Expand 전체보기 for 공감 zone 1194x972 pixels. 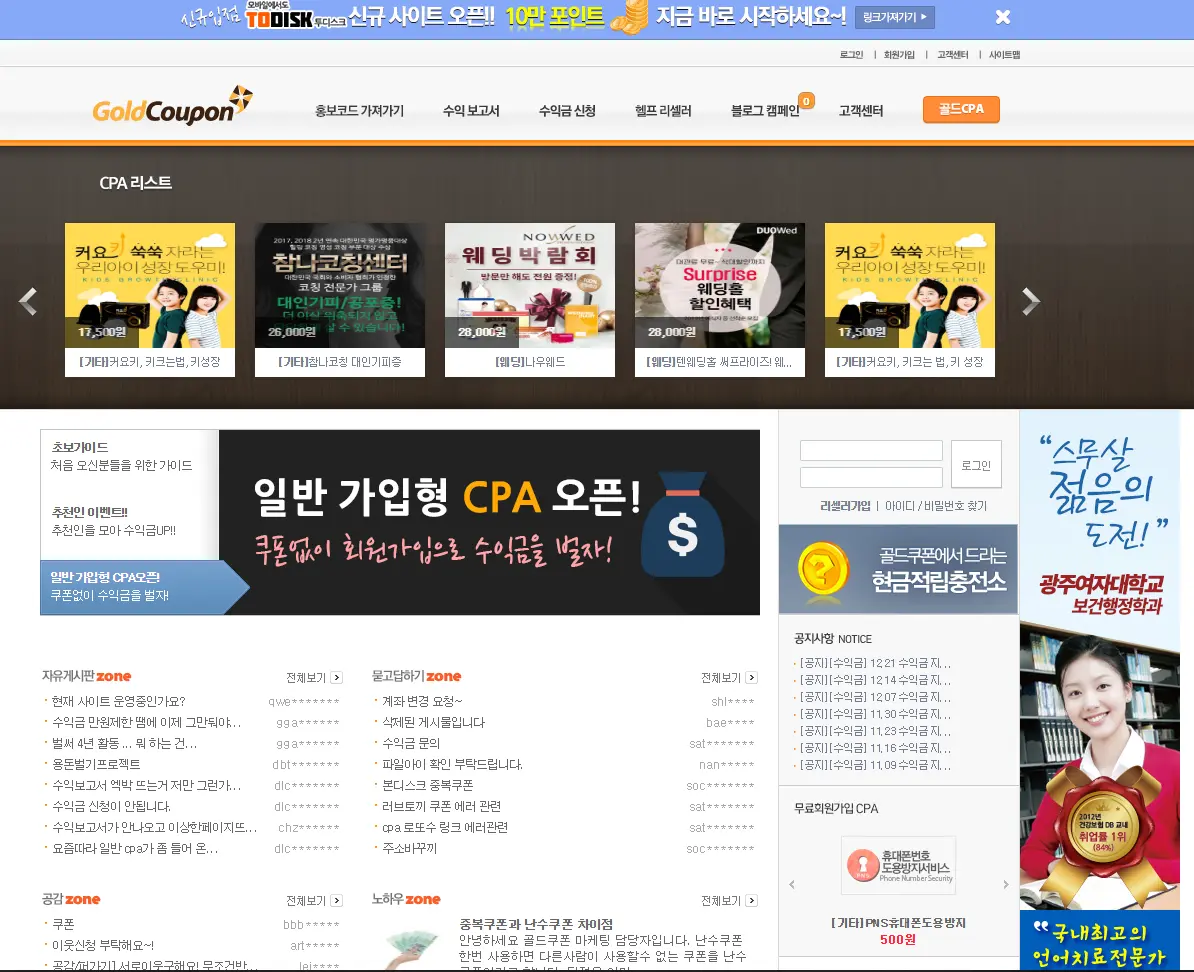click(314, 901)
